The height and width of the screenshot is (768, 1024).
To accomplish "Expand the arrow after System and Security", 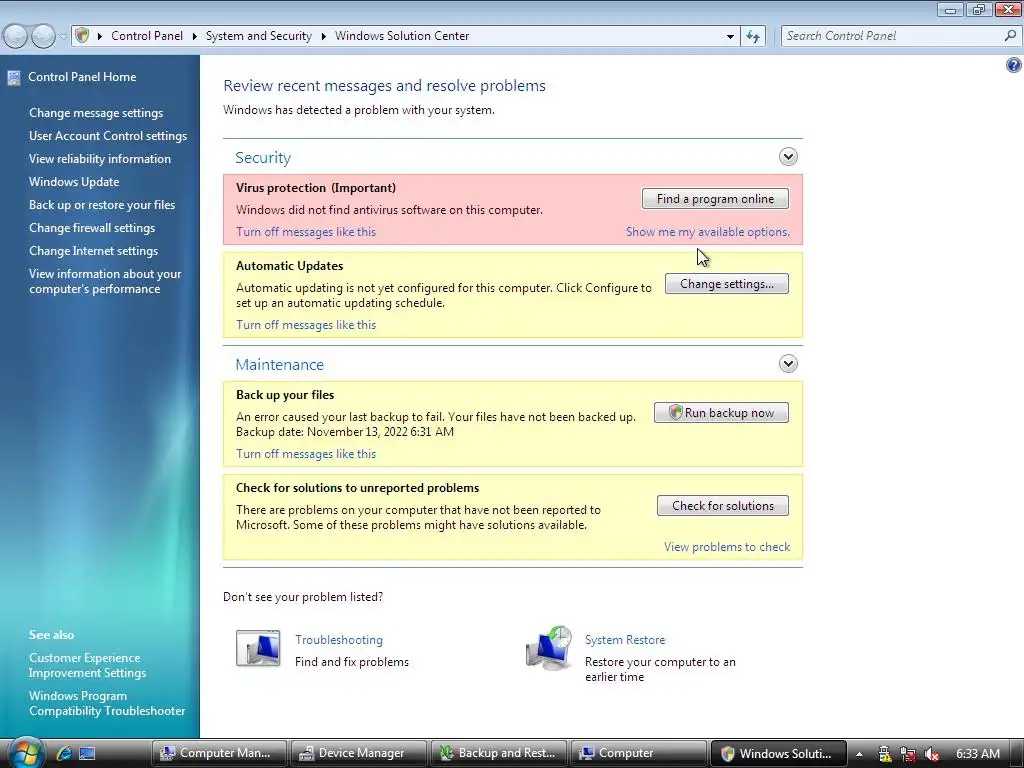I will pyautogui.click(x=323, y=36).
